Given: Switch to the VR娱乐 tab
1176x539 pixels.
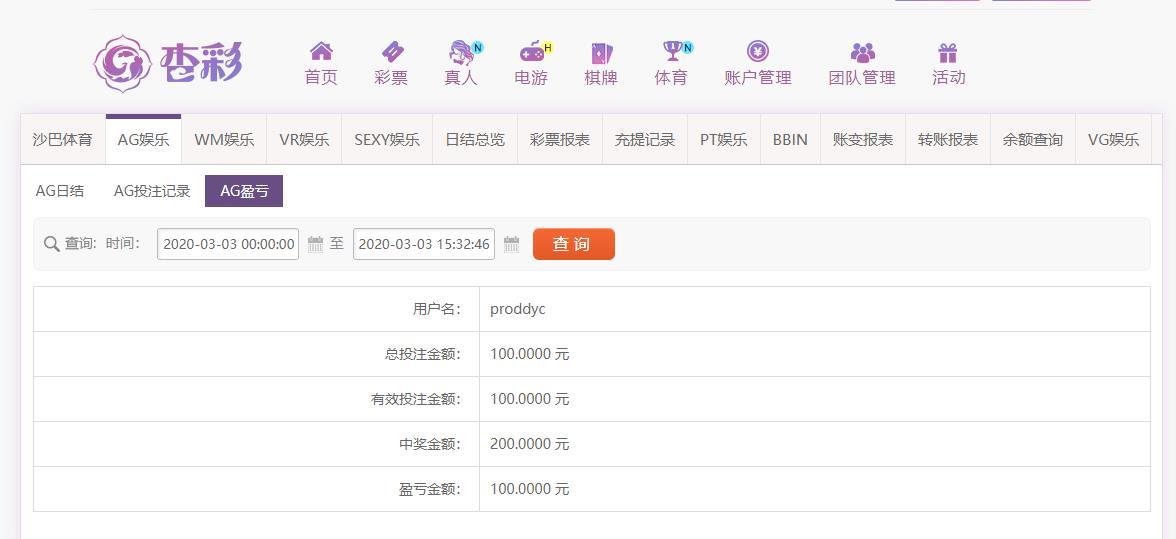Looking at the screenshot, I should point(304,139).
